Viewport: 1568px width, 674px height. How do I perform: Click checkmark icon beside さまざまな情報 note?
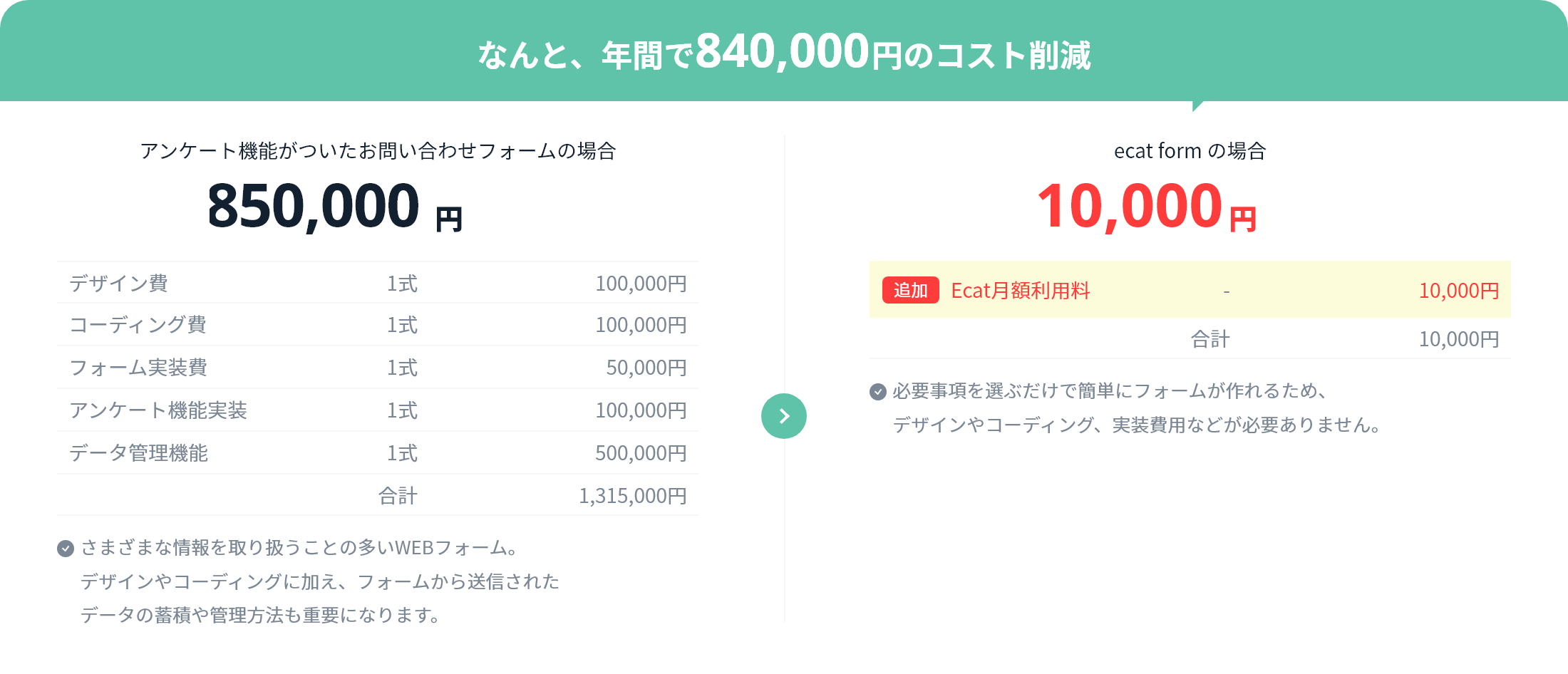(66, 548)
